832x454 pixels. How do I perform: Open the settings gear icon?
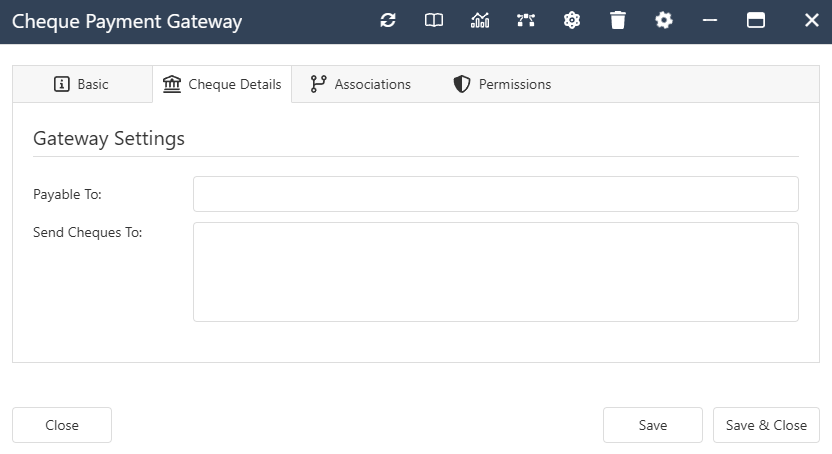[664, 21]
